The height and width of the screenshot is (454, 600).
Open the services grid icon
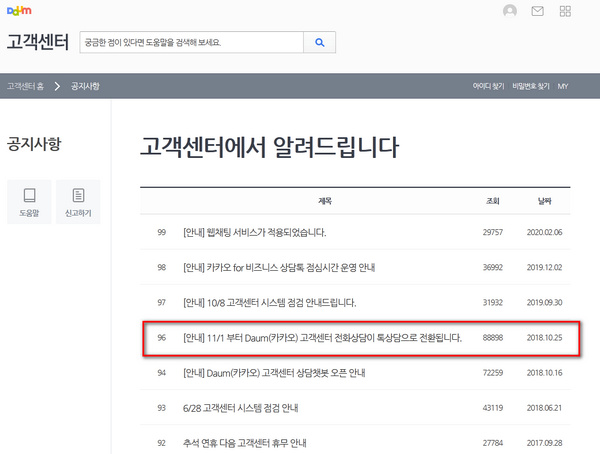point(565,11)
